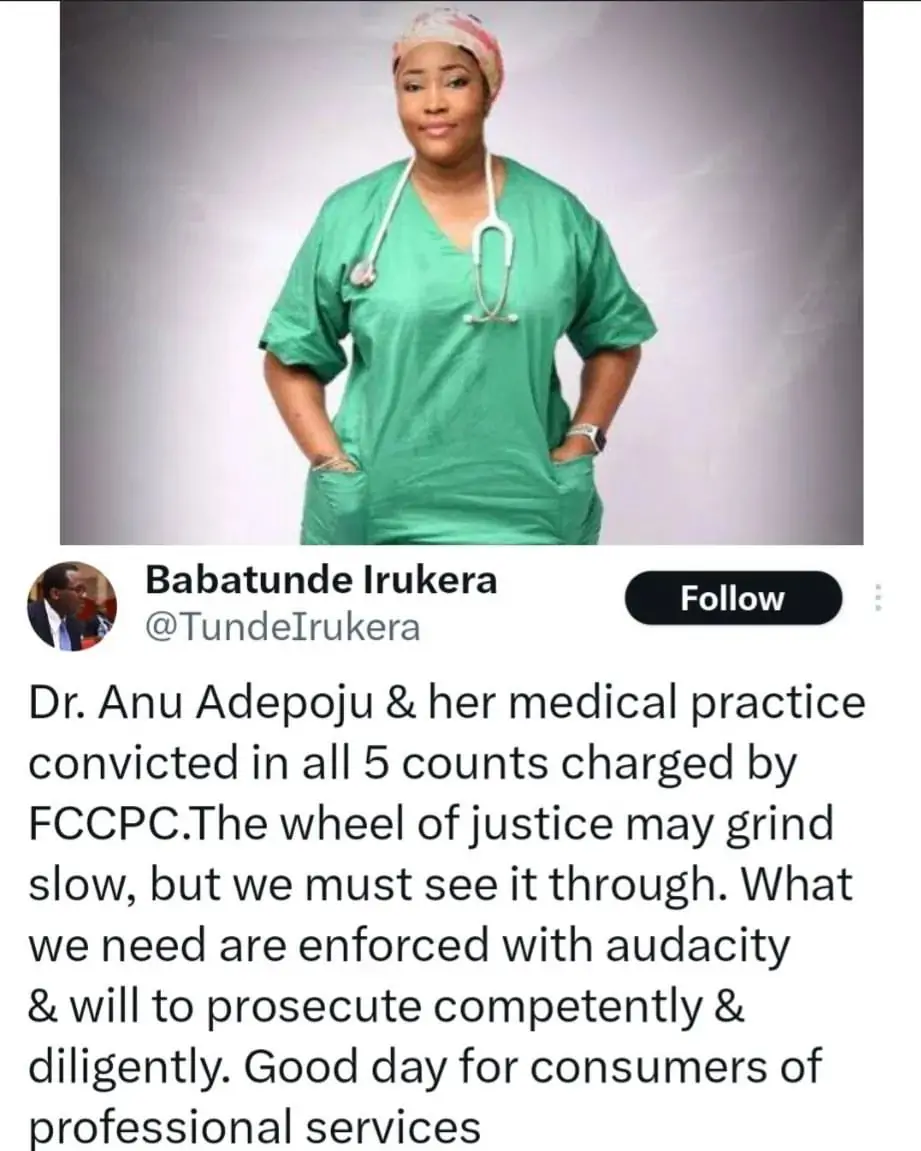Open the attached photo of woman in scrubs

[462, 272]
